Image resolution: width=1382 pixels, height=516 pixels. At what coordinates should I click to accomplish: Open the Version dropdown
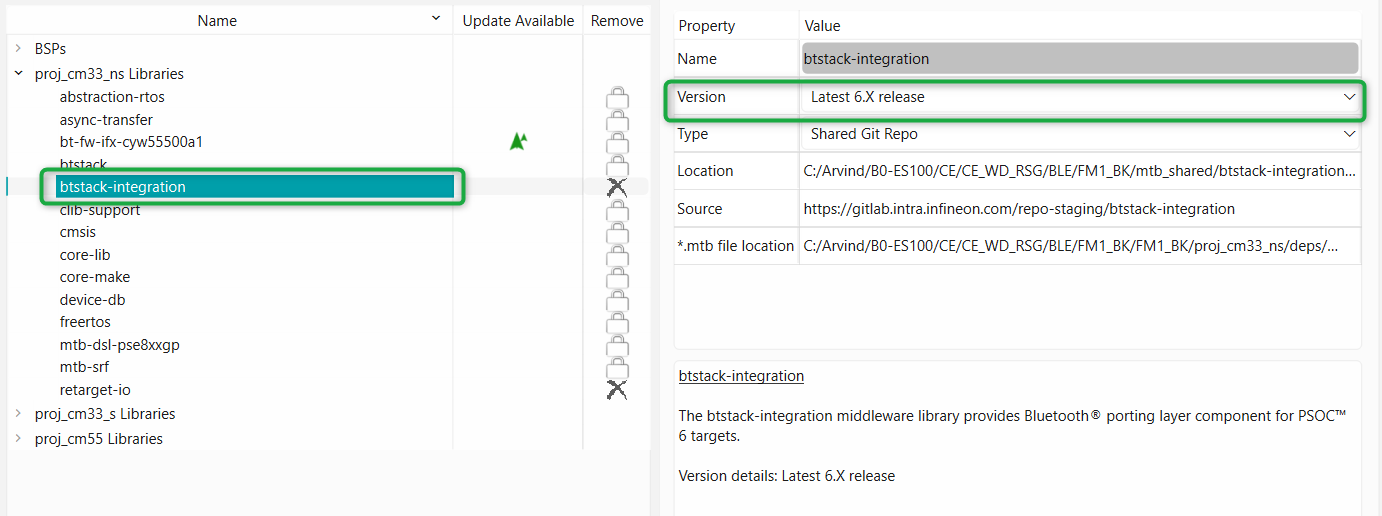click(1349, 97)
